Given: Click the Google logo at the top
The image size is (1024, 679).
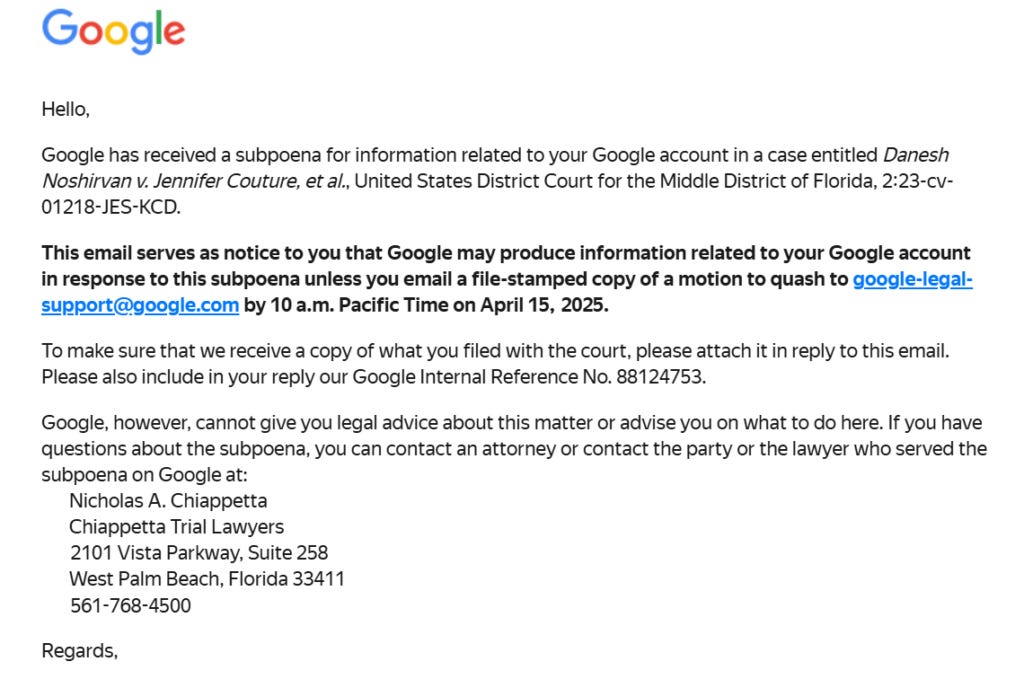Looking at the screenshot, I should [x=114, y=31].
